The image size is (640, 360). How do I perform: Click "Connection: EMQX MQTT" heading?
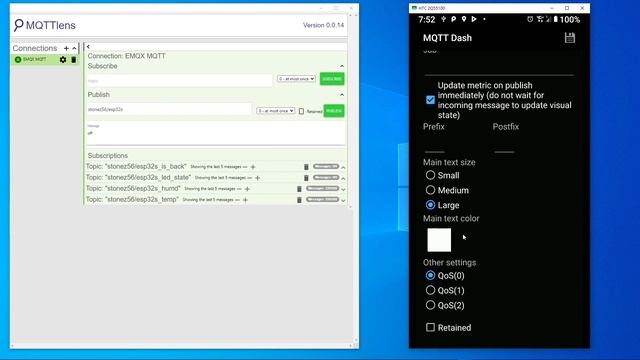click(127, 56)
